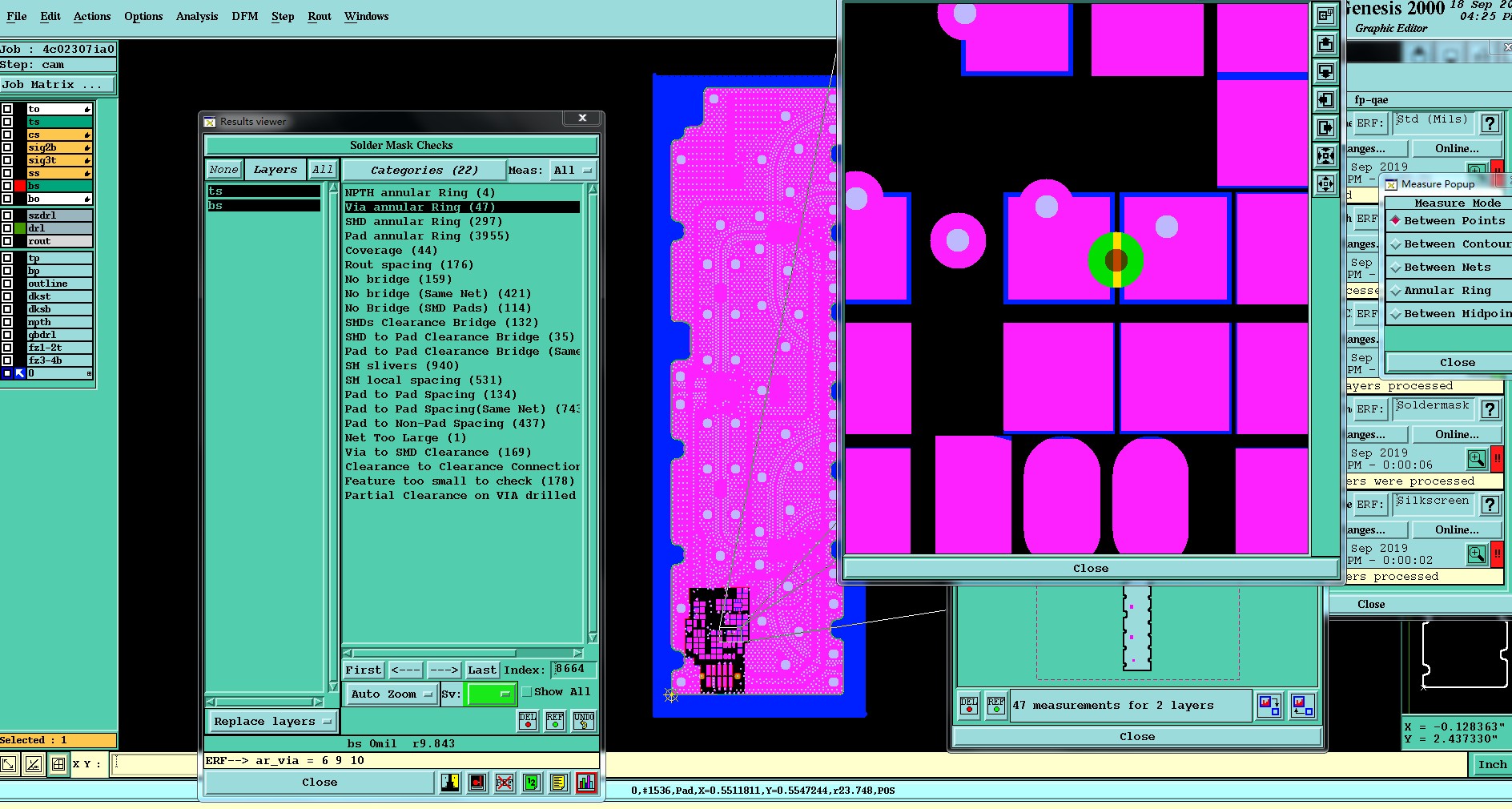Open Rout menu
Screen dimensions: 1512x809
(x=320, y=16)
